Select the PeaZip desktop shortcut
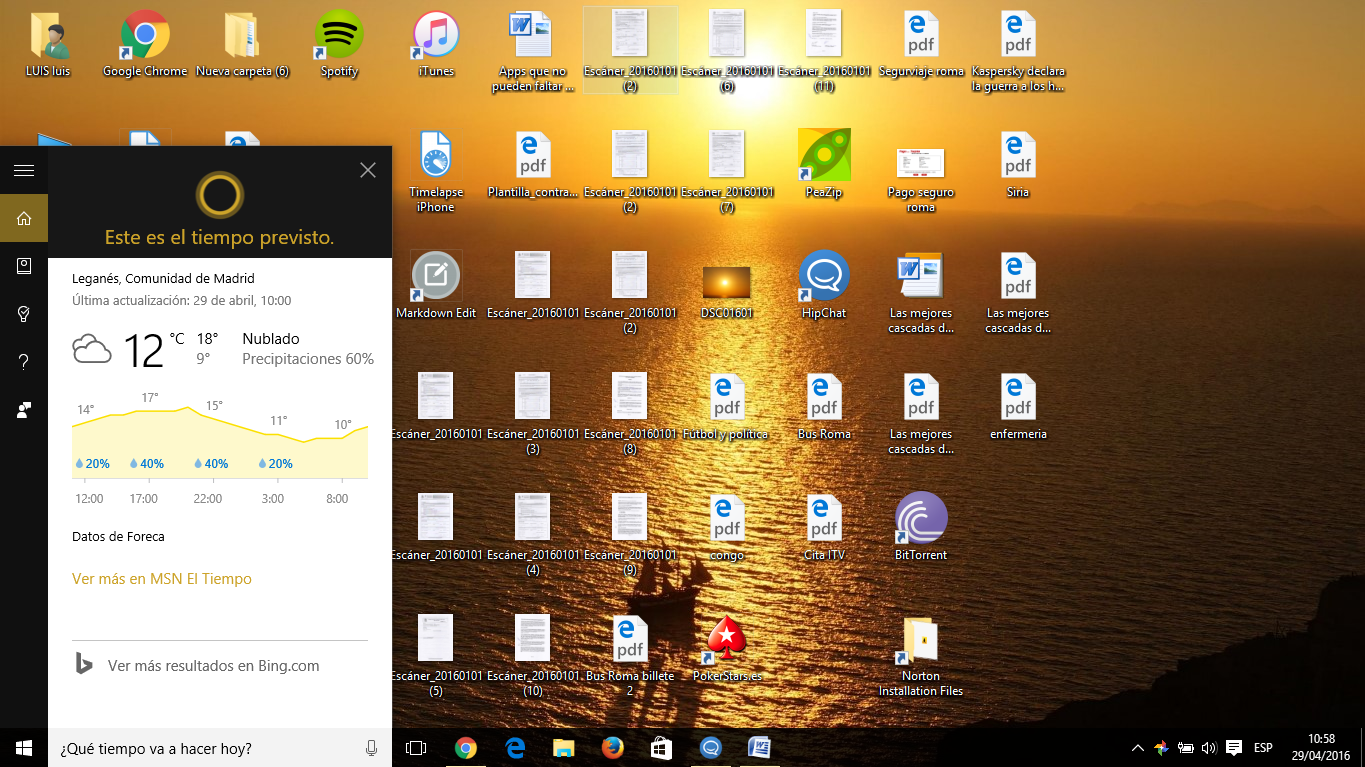Viewport: 1365px width, 767px height. click(x=824, y=164)
